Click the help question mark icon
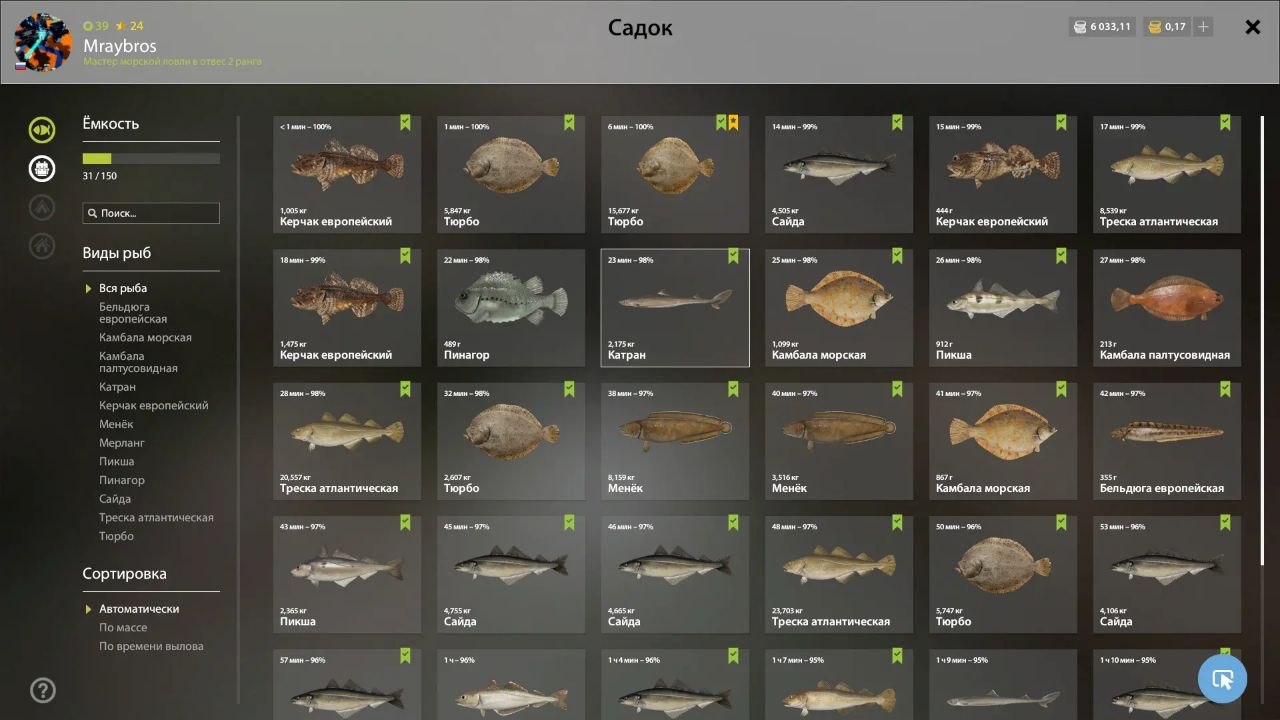Viewport: 1280px width, 720px height. point(43,690)
